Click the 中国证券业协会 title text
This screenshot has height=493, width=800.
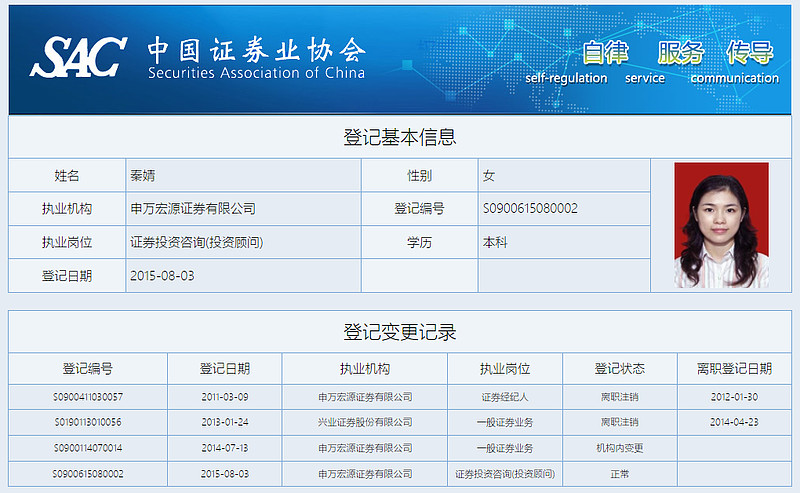pyautogui.click(x=256, y=49)
